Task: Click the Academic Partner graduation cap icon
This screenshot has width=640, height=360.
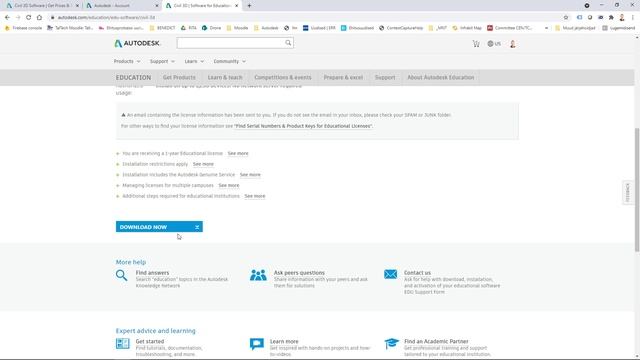Action: [x=391, y=343]
